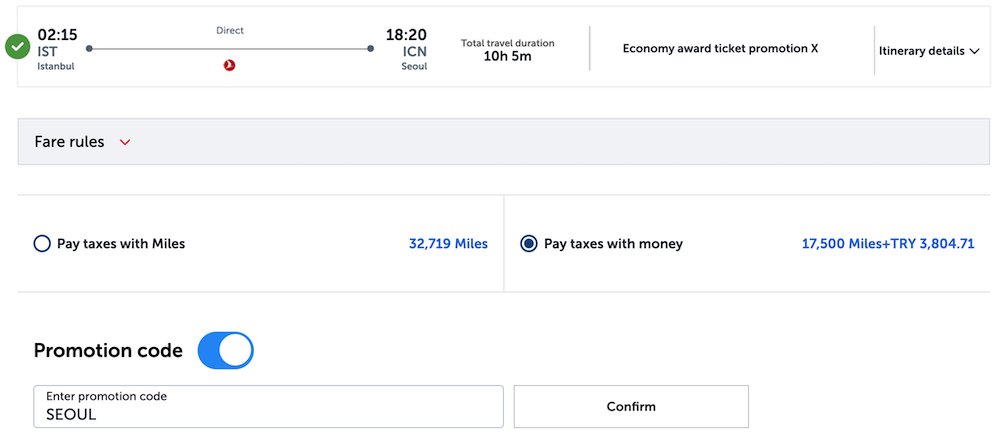Click the 32,719 Miles price

coord(448,244)
